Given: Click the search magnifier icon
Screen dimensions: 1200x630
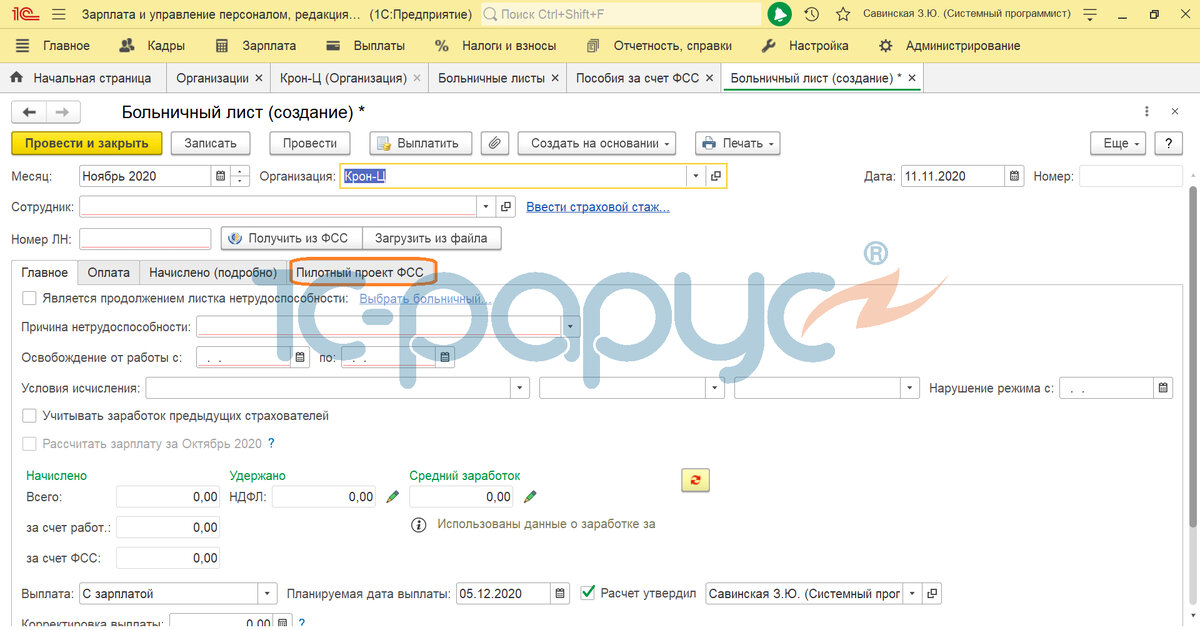Looking at the screenshot, I should (491, 14).
